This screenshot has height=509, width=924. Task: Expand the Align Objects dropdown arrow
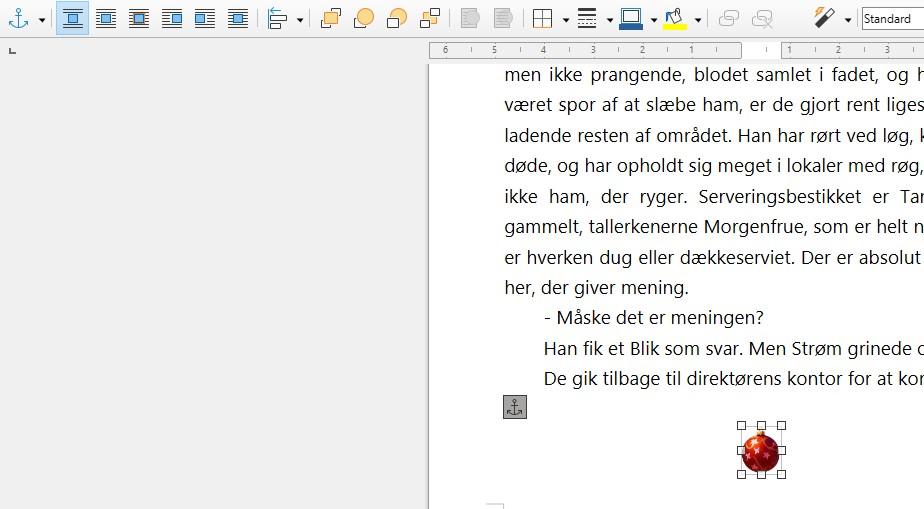click(x=299, y=19)
